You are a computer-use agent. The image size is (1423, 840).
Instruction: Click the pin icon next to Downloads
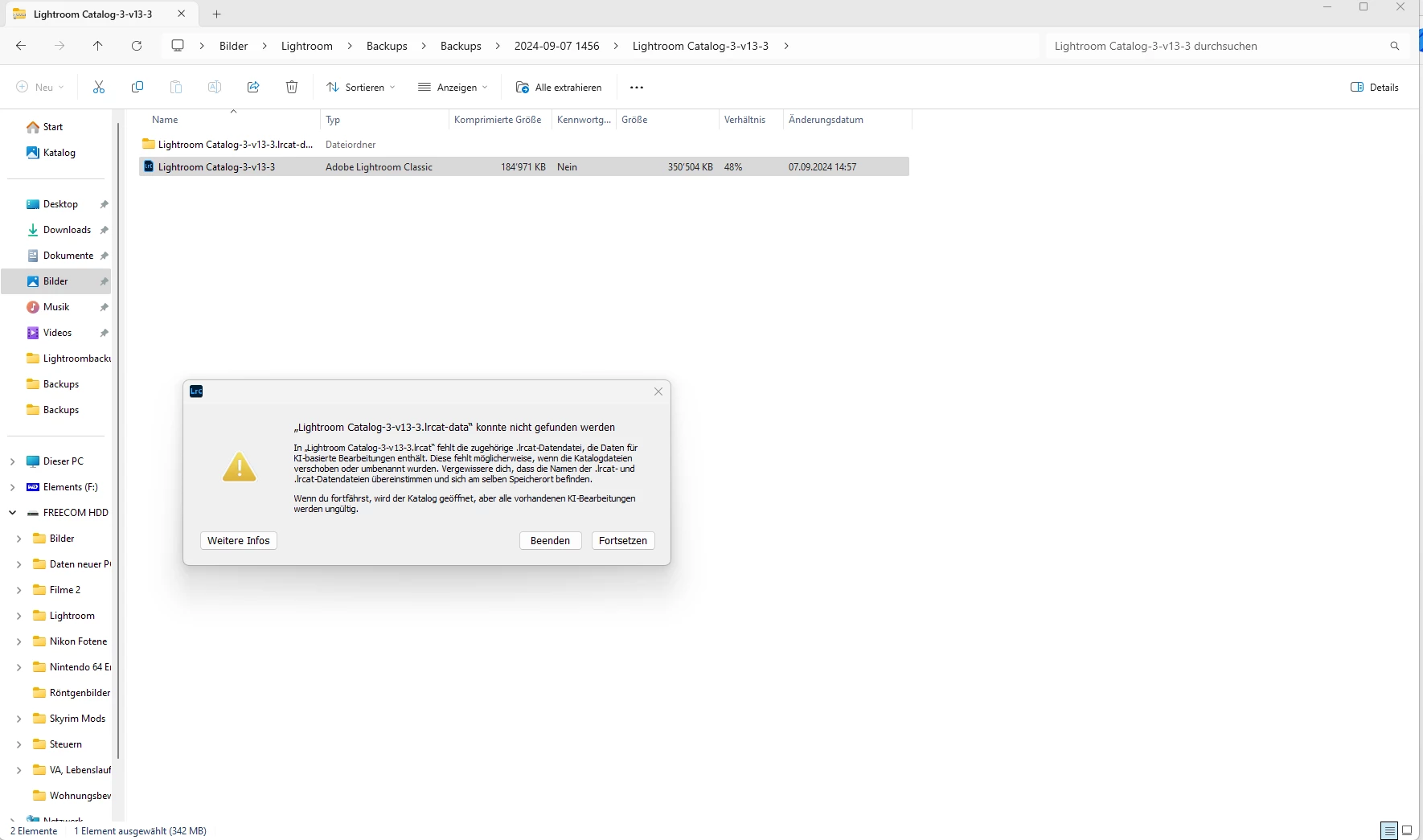tap(104, 230)
